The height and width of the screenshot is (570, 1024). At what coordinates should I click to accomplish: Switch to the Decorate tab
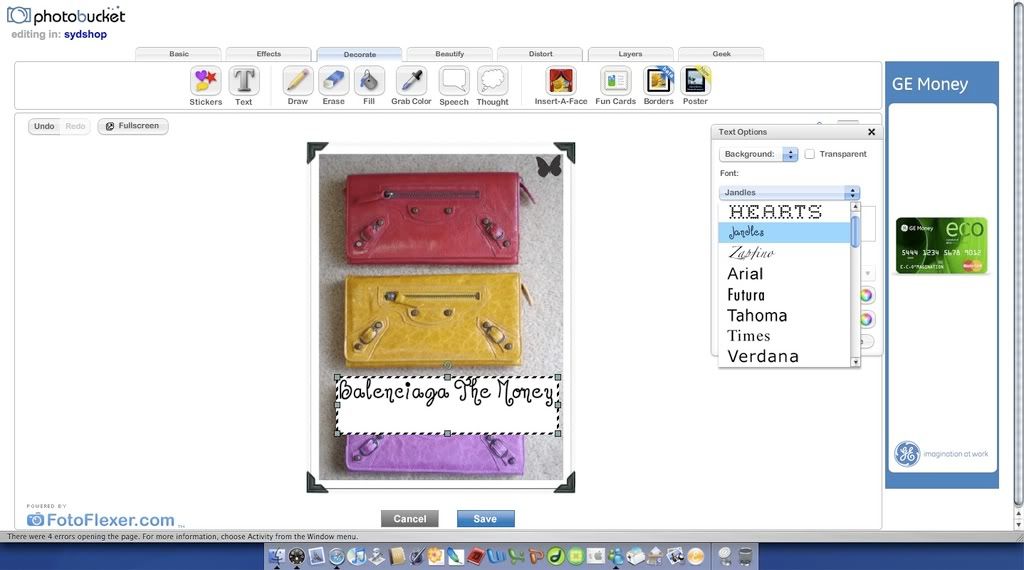click(359, 54)
